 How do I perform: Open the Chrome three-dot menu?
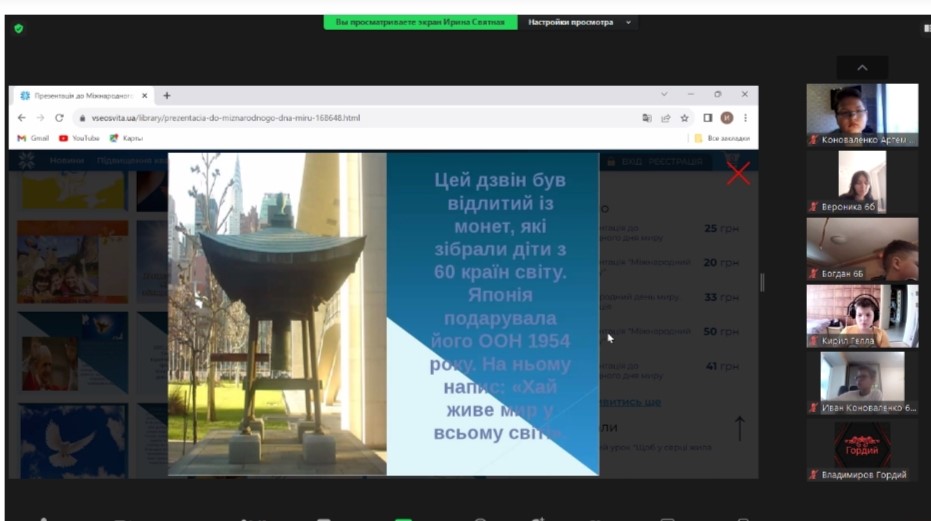coord(745,118)
